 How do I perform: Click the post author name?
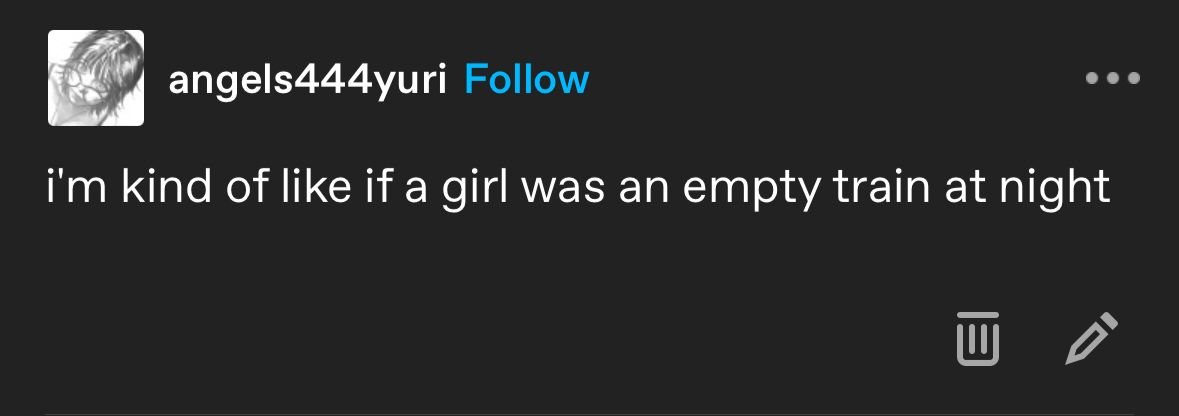pyautogui.click(x=307, y=79)
